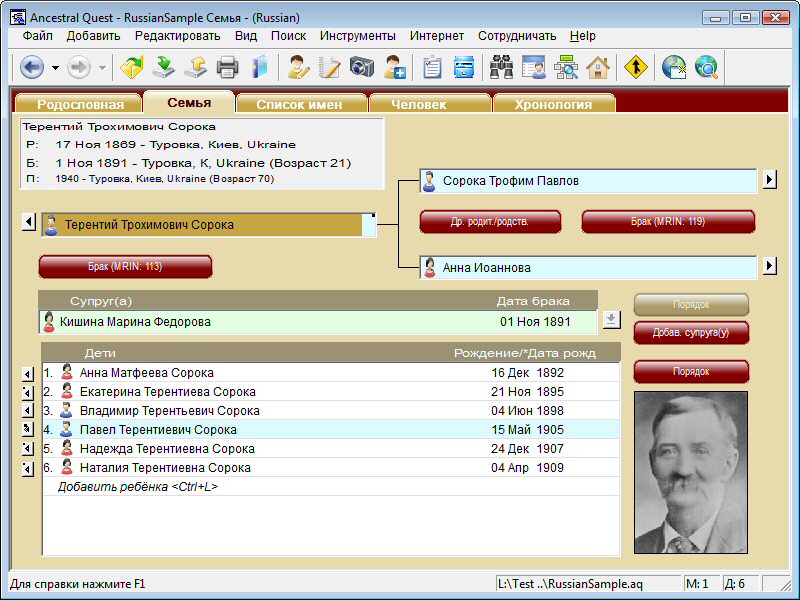Image resolution: width=800 pixels, height=600 pixels.
Task: Click the Др. родит./родств. button
Action: [490, 221]
